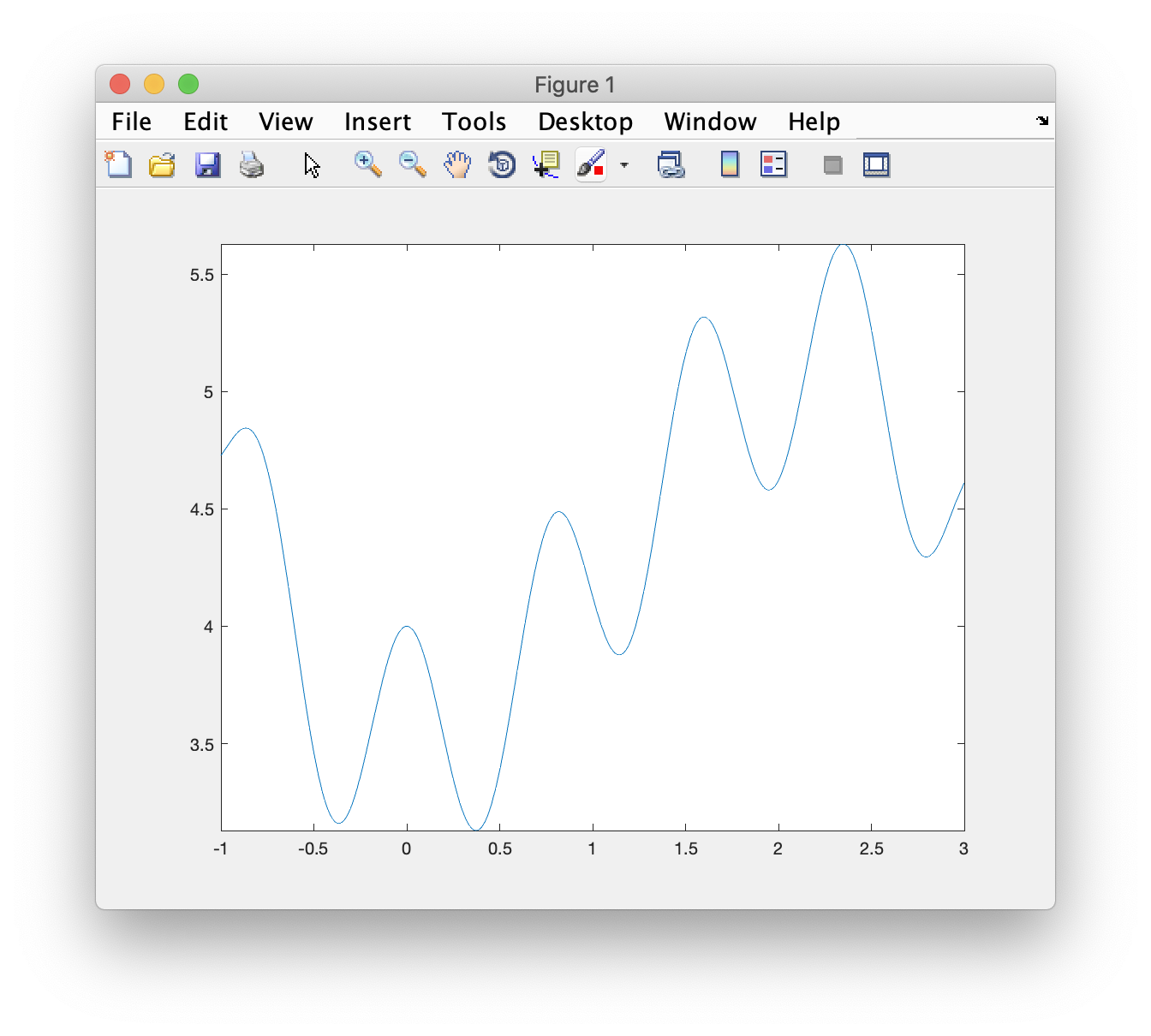Open the Edit menu
The image size is (1151, 1036).
pyautogui.click(x=206, y=122)
